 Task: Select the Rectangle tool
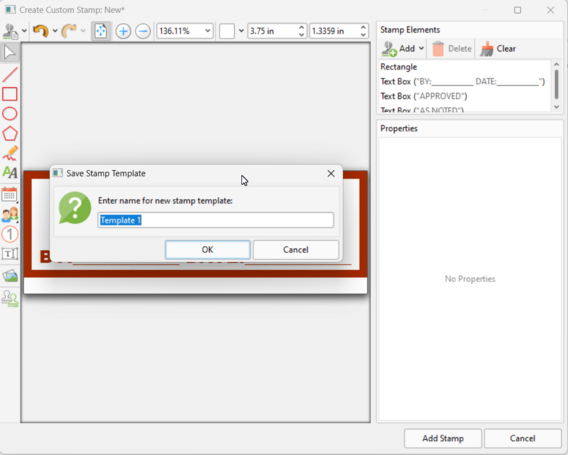click(10, 94)
